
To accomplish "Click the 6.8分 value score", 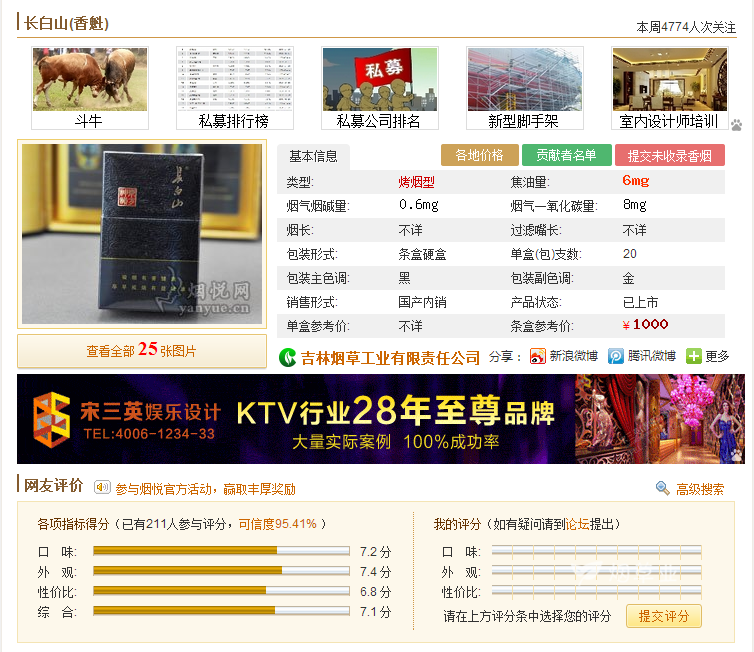I will point(376,592).
